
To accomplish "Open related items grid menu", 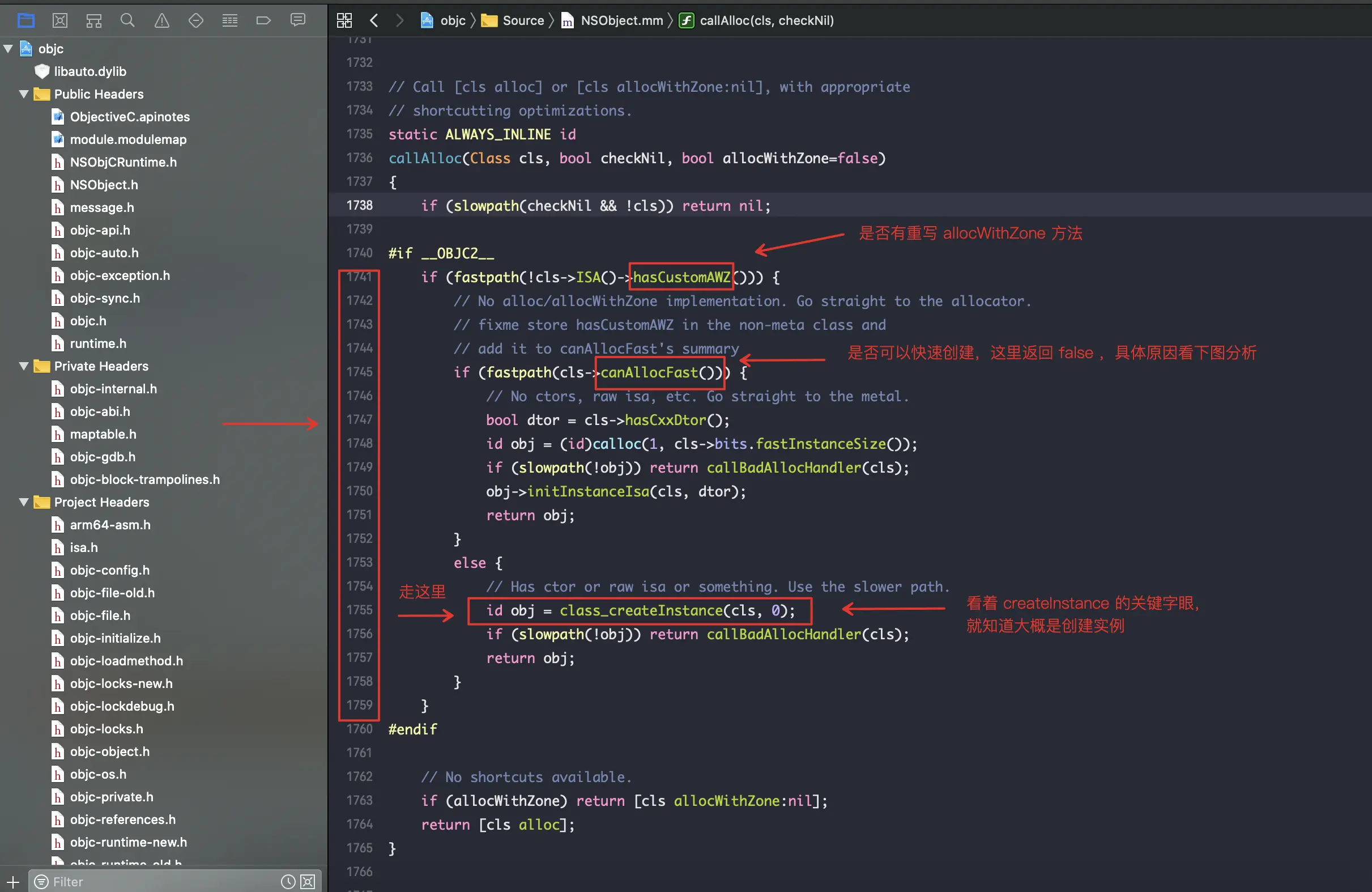I will click(x=344, y=21).
